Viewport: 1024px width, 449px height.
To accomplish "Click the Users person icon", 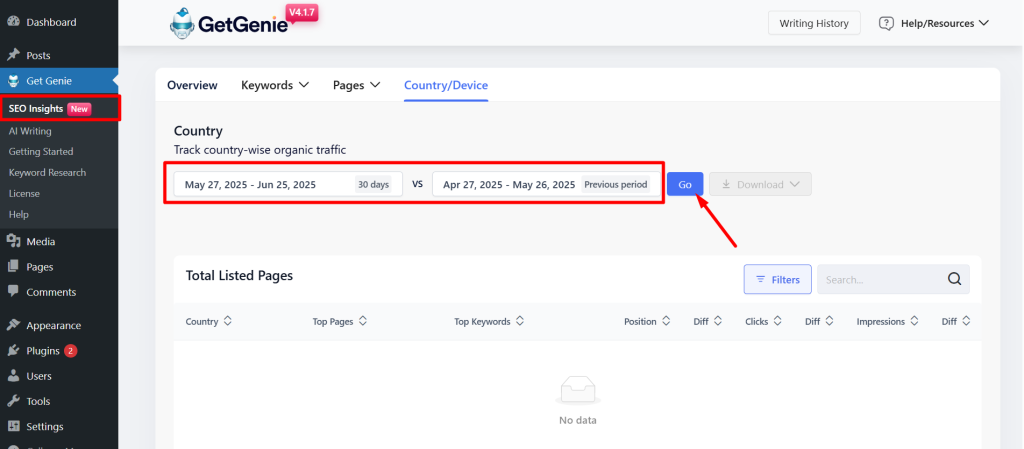I will click(13, 376).
